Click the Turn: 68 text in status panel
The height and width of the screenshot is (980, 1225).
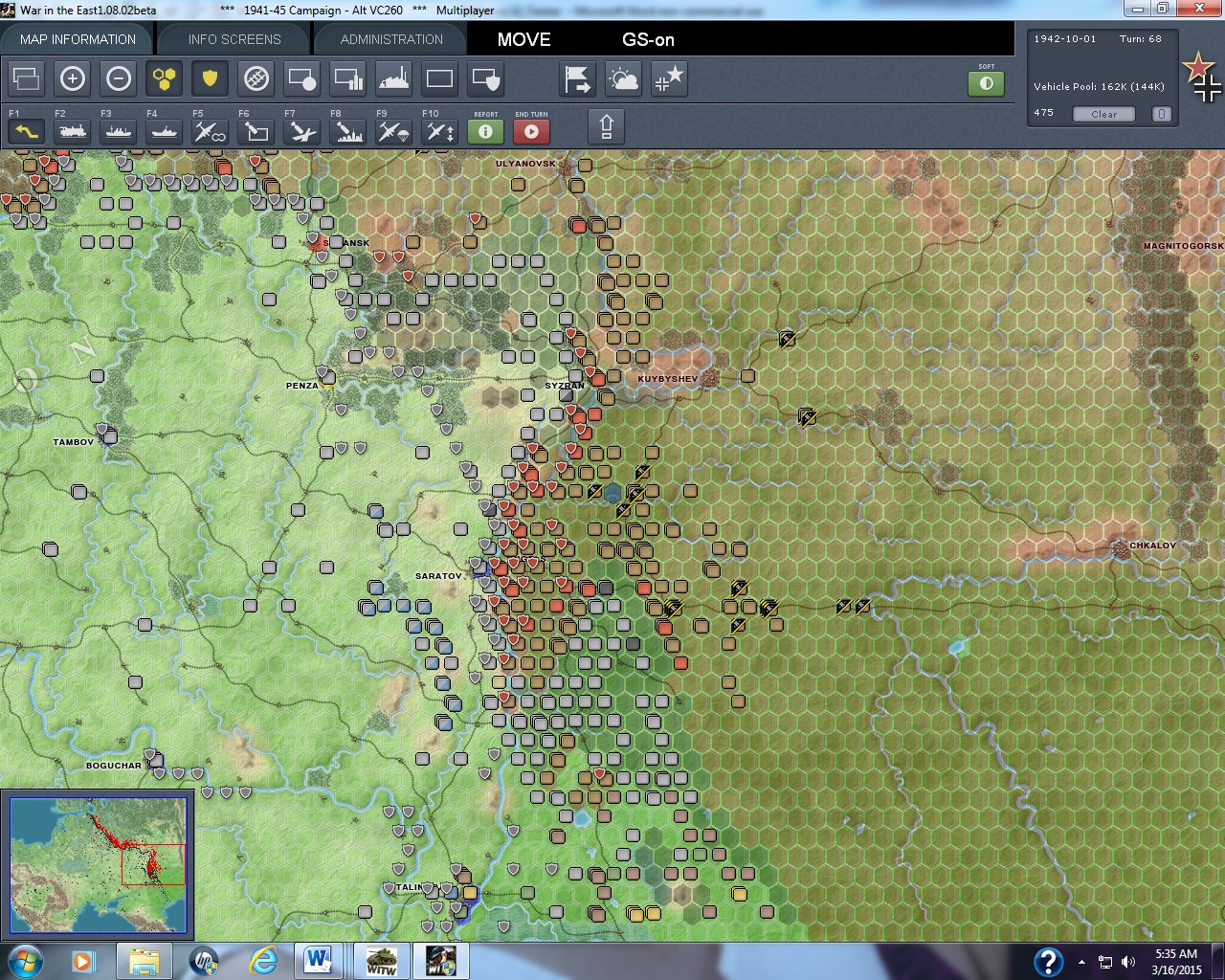pos(1140,39)
